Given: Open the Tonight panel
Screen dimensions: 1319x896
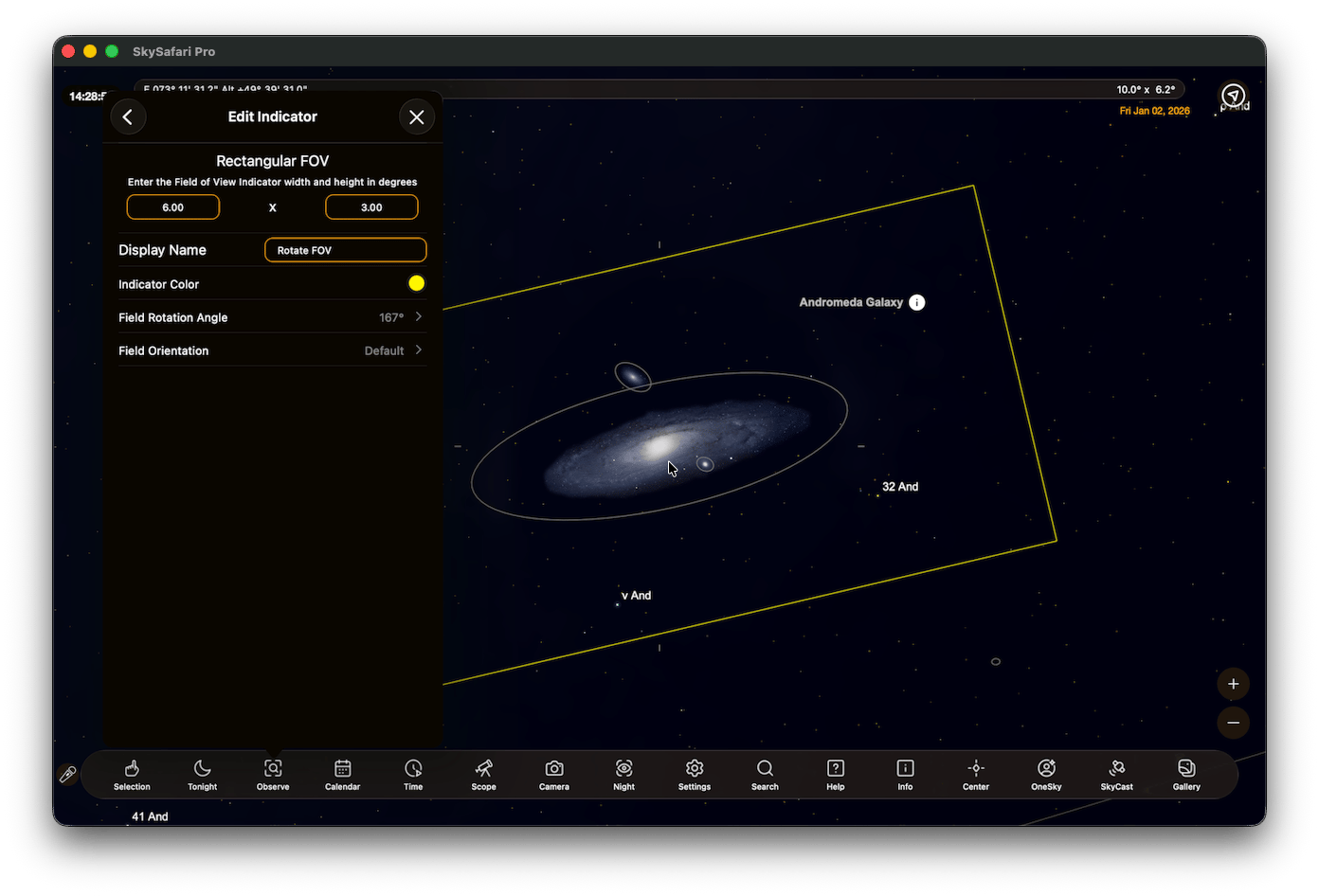Looking at the screenshot, I should (202, 775).
